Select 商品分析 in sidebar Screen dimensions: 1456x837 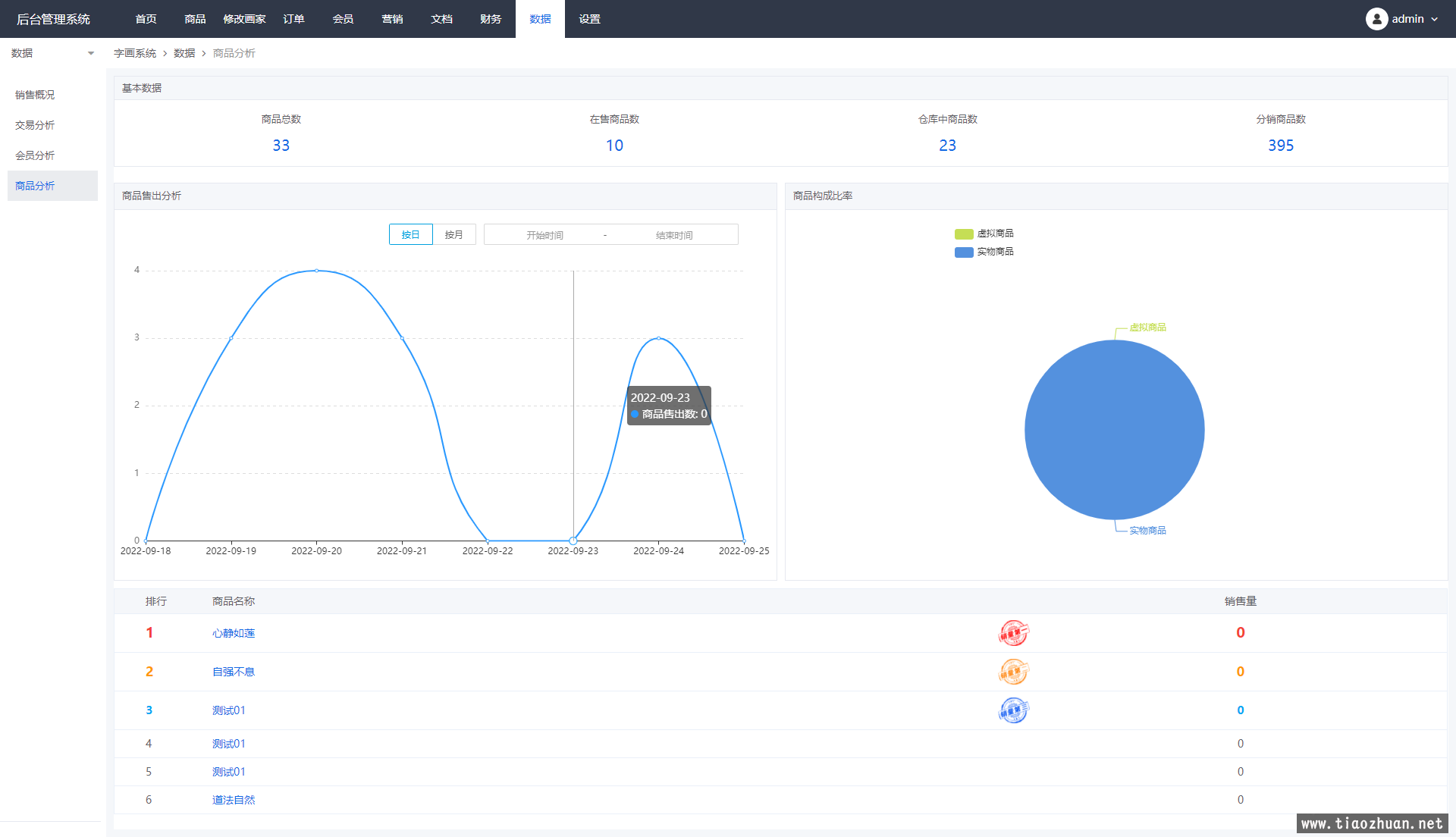(x=52, y=186)
